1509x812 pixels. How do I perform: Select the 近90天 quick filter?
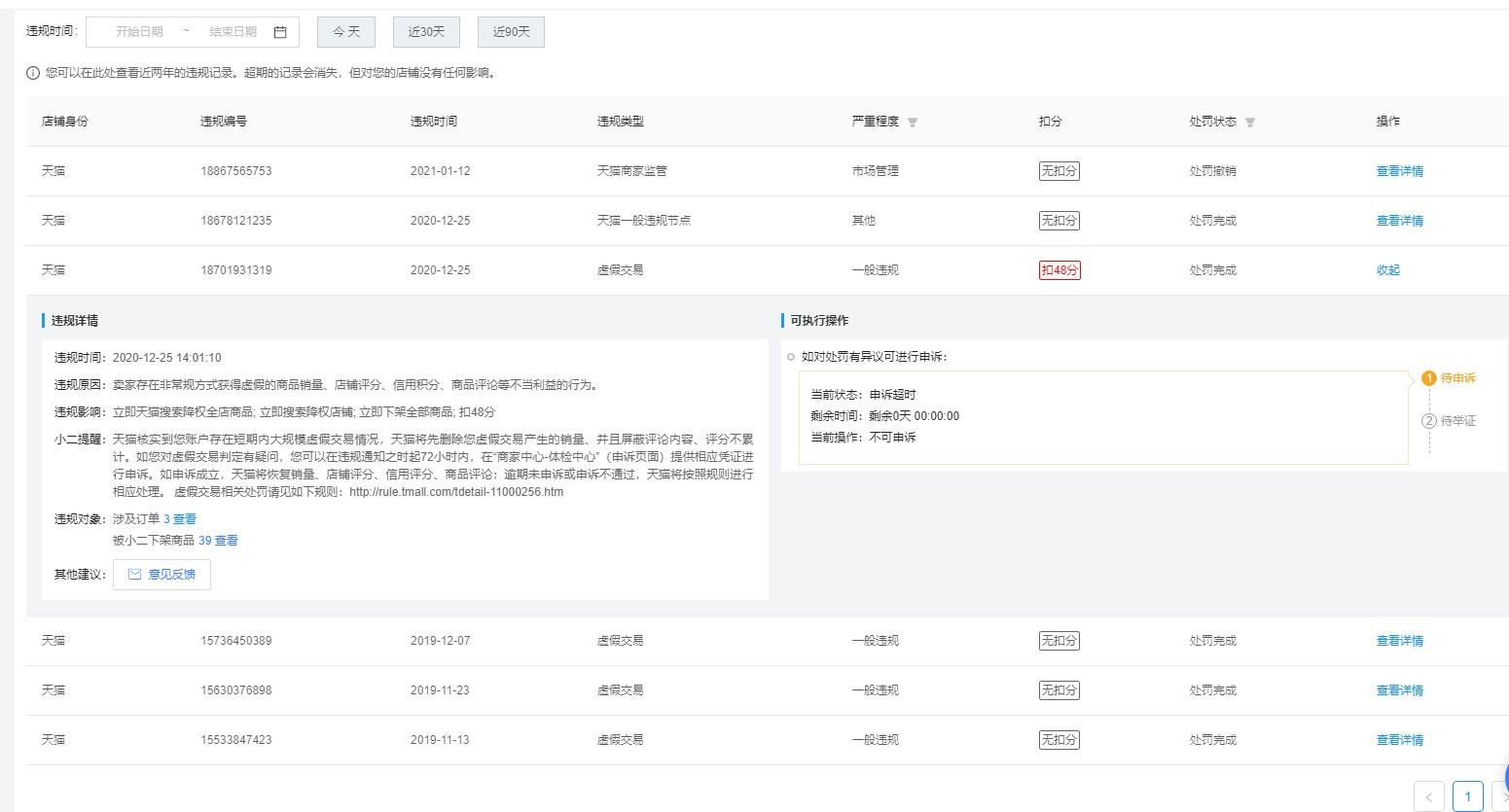[x=511, y=32]
